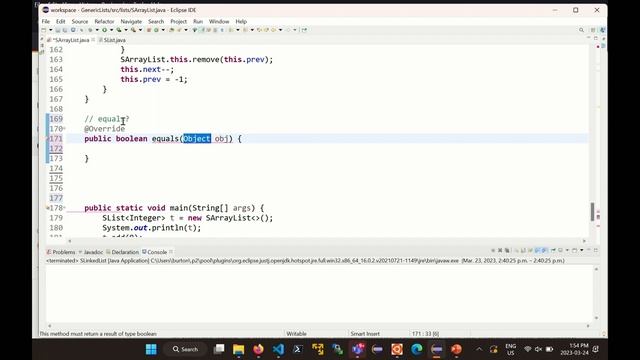The image size is (640, 360).
Task: Open the Source menu
Action: 80,21
